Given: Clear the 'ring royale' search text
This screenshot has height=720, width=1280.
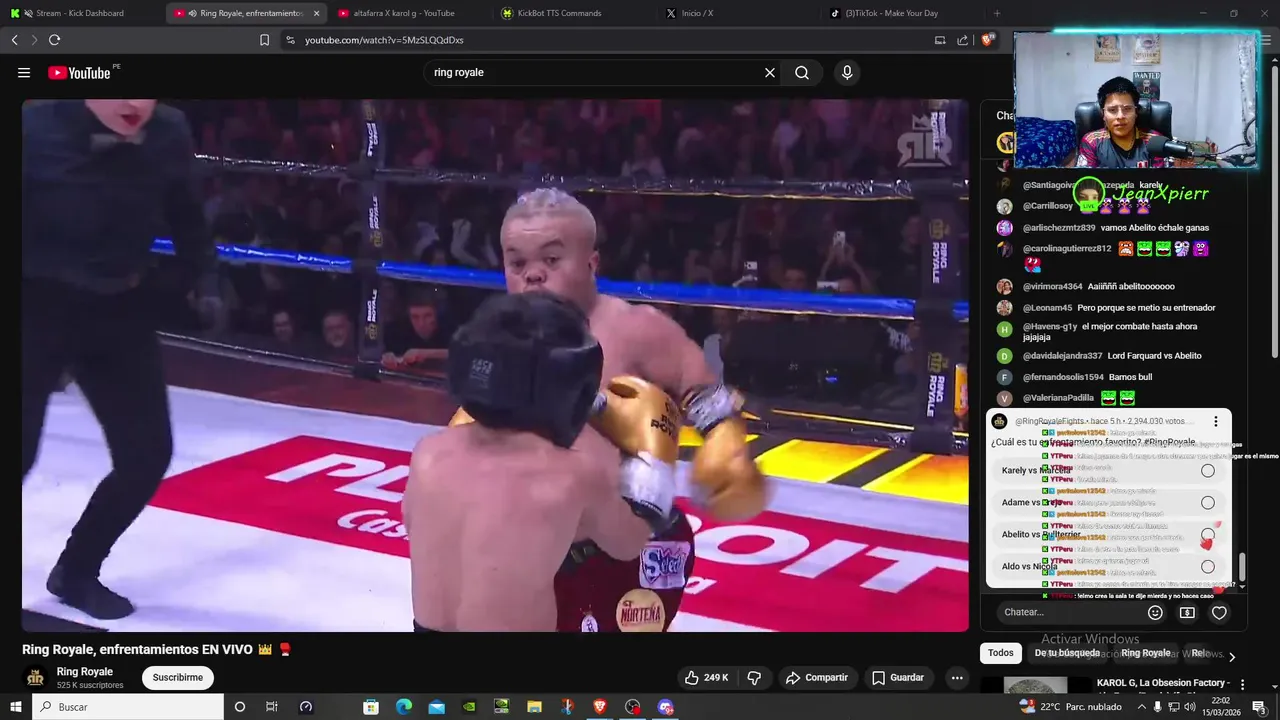Looking at the screenshot, I should coord(770,73).
